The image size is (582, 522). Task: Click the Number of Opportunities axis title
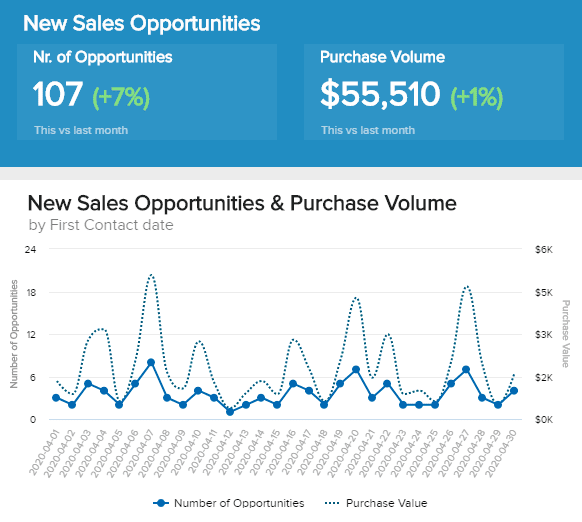tap(14, 334)
